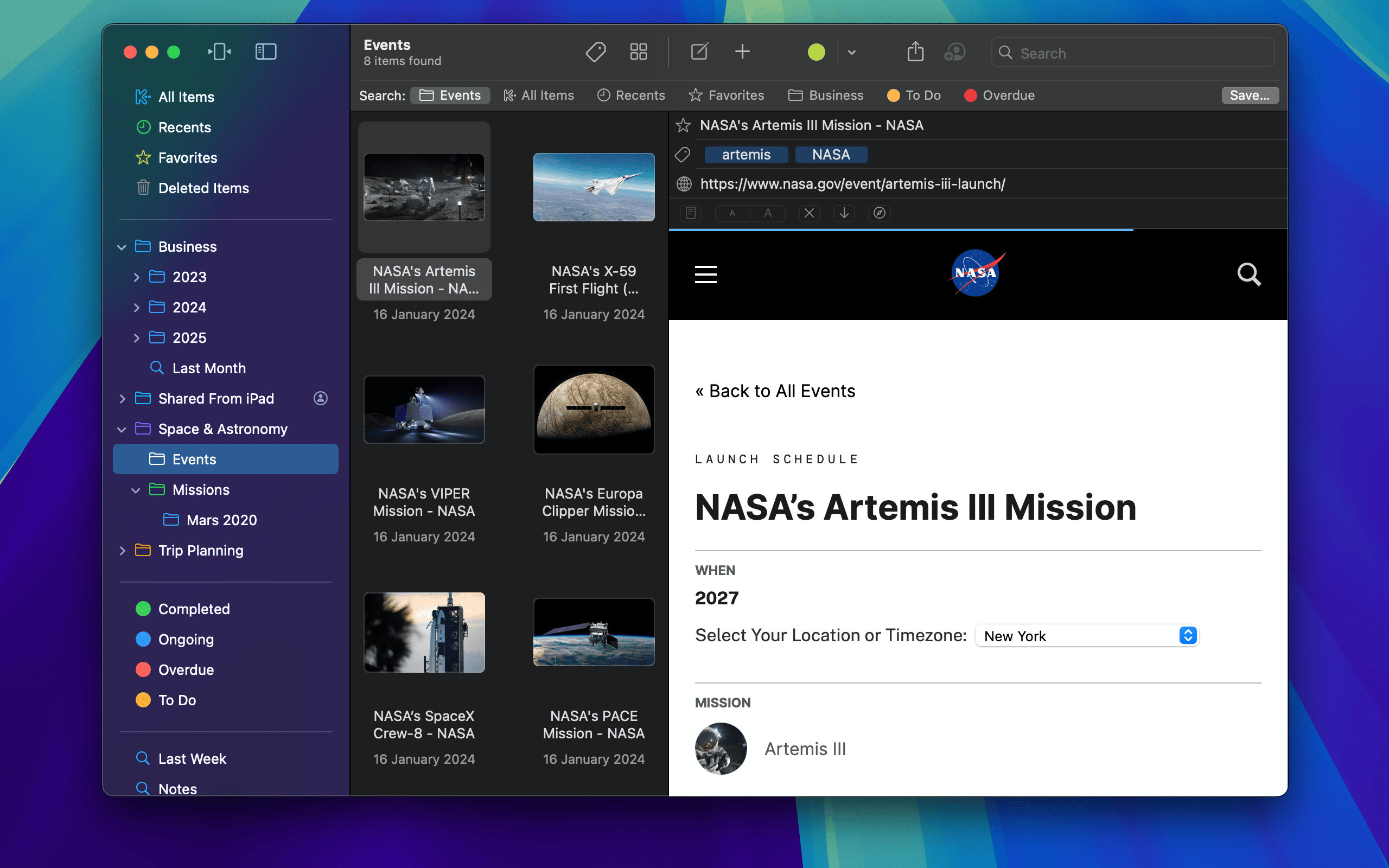This screenshot has height=868, width=1389.
Task: Filter search by orange To Do label
Action: 914,95
